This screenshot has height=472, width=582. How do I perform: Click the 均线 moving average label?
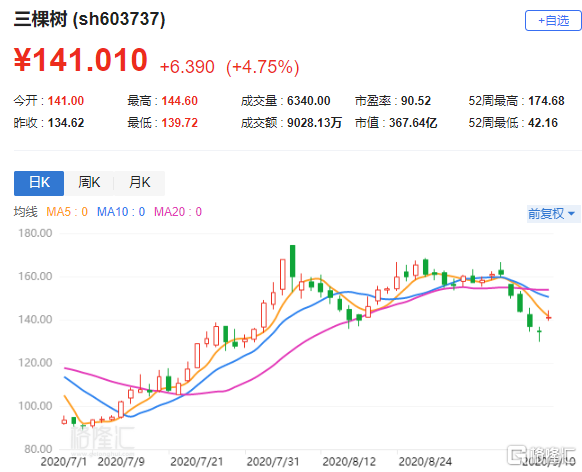point(26,212)
